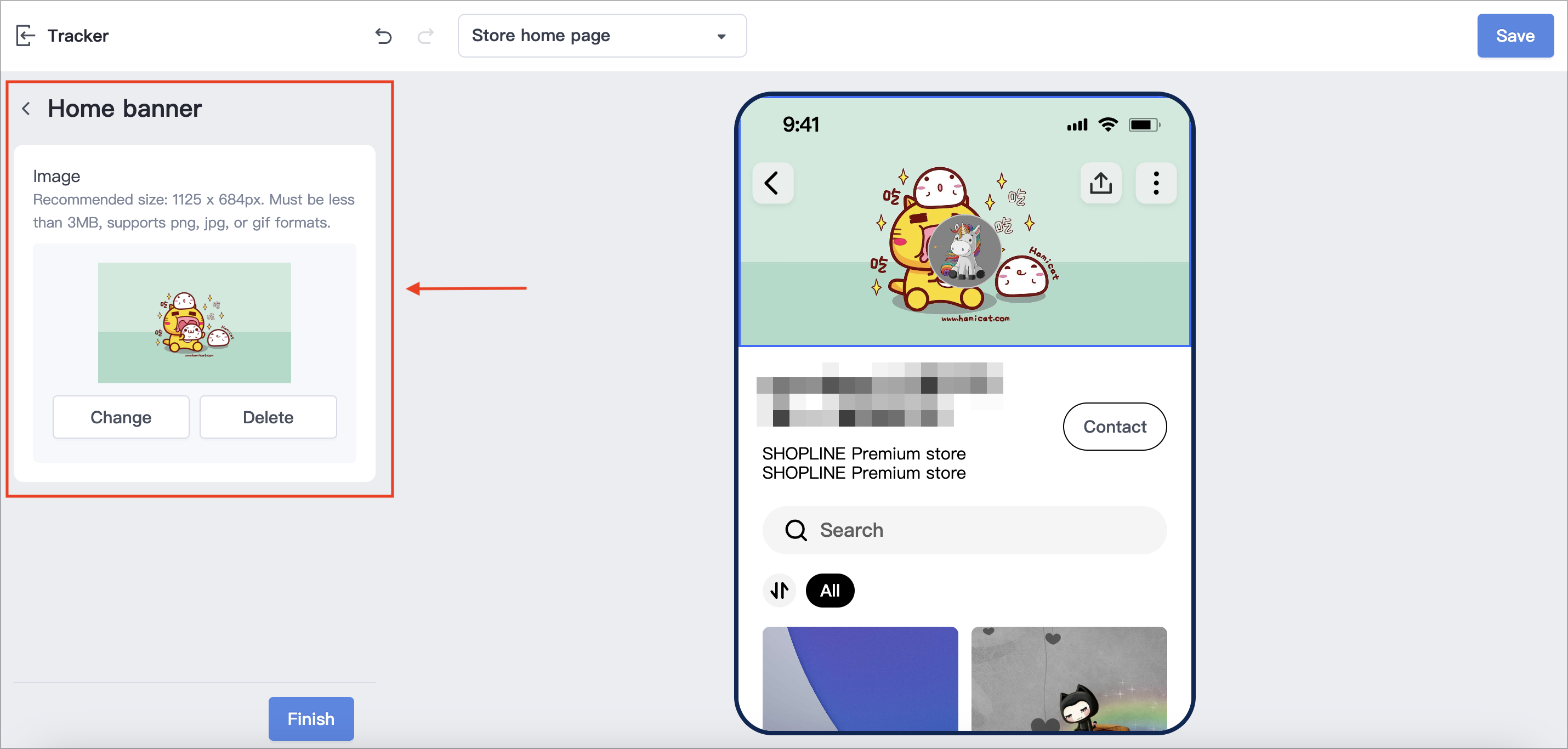Click the 'Image' section label
The height and width of the screenshot is (749, 1568).
point(56,176)
